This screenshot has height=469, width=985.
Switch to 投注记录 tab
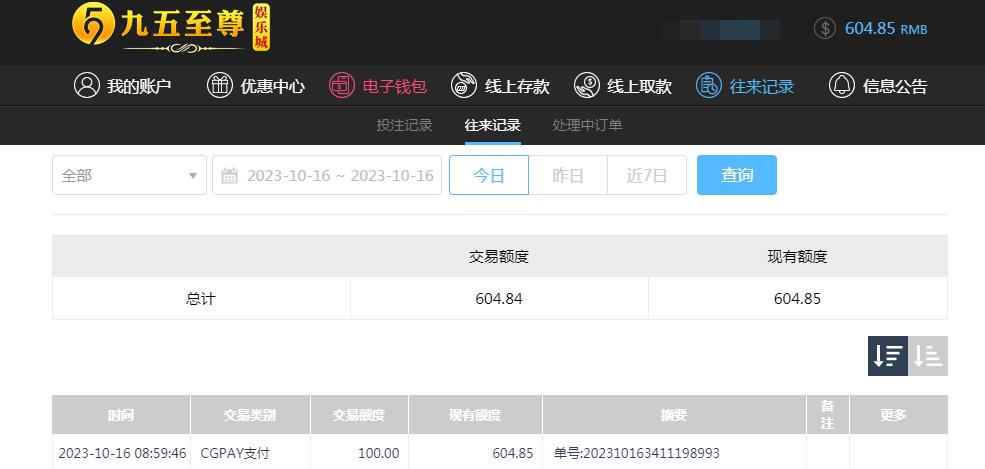coord(405,125)
